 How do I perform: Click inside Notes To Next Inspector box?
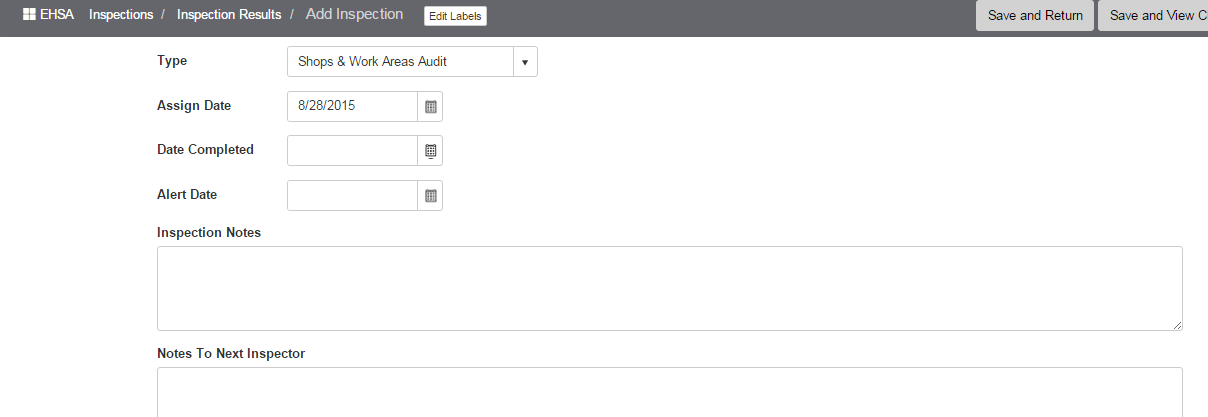point(670,392)
